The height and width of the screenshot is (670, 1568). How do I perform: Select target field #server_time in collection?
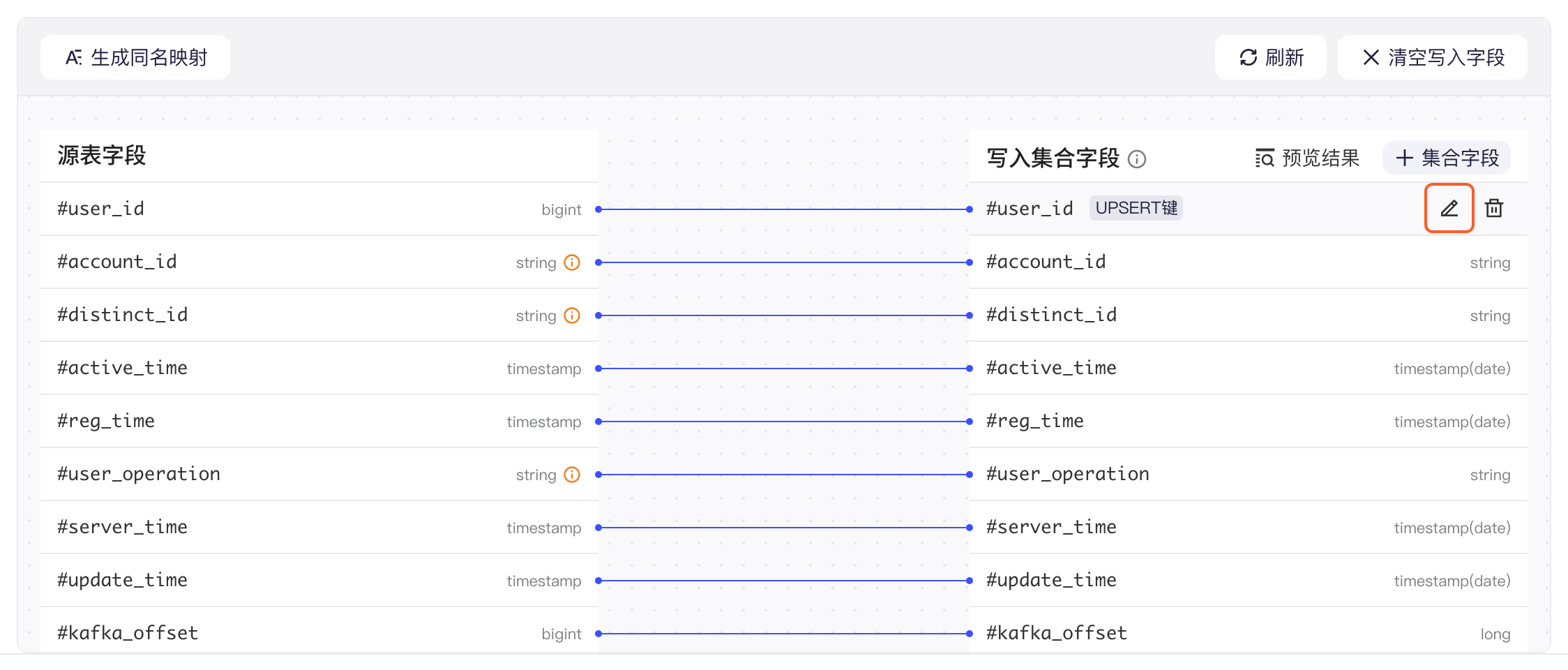[x=1249, y=527]
